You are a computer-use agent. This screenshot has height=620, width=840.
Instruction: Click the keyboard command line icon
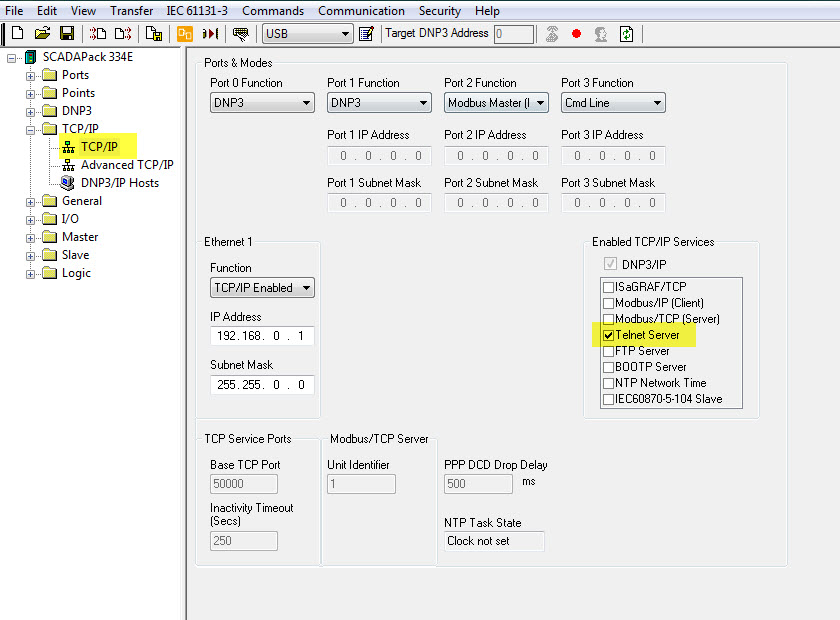[241, 34]
